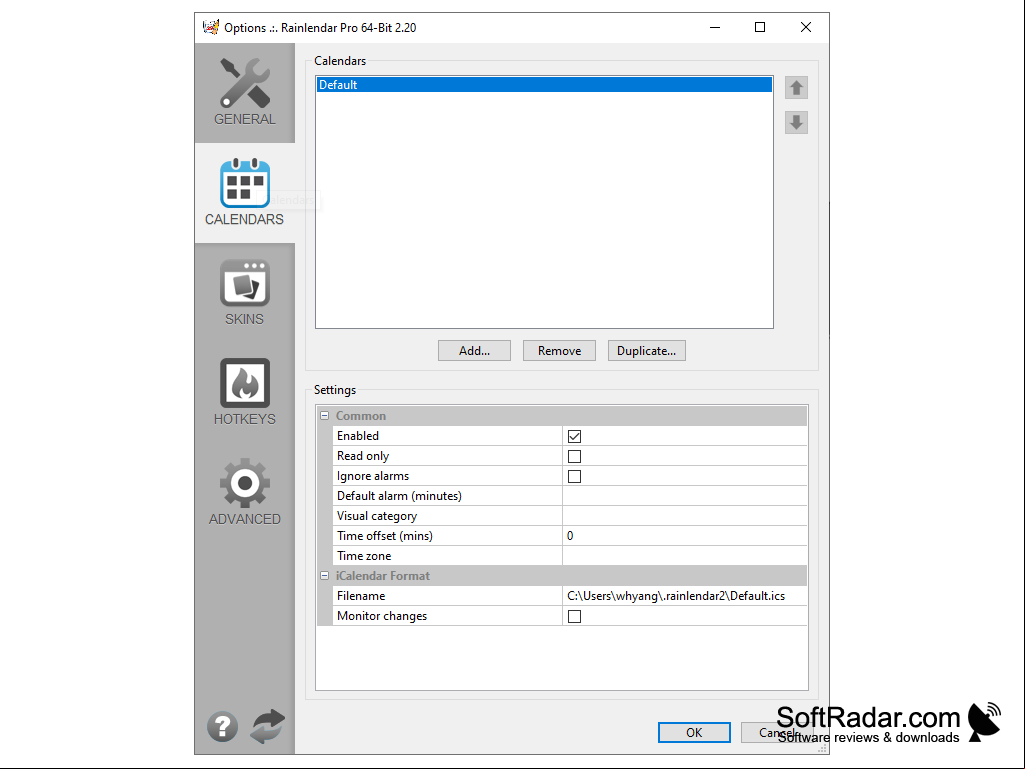
Task: Uncheck the Enabled checkbox
Action: [575, 436]
